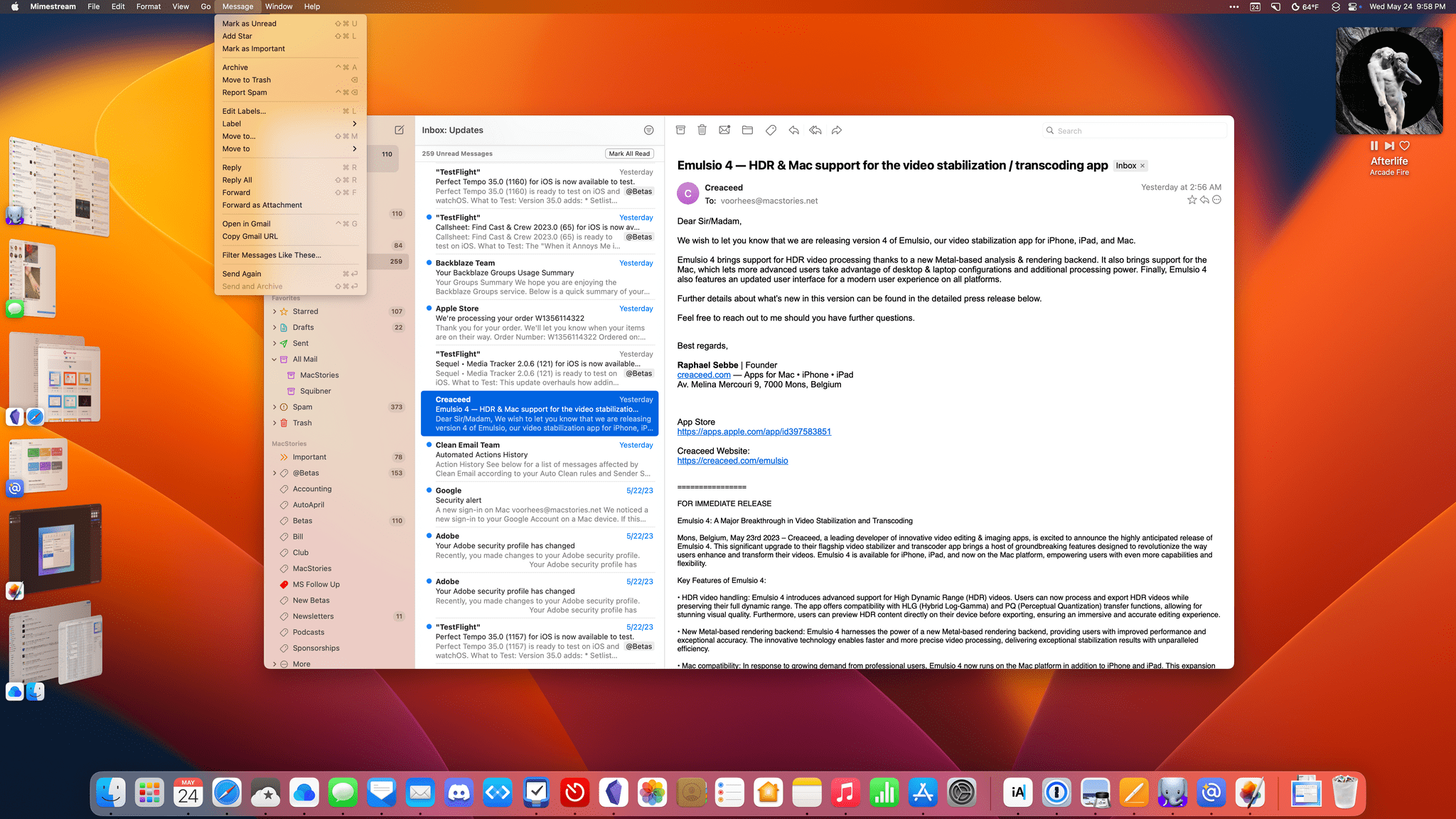Click the forward arrow toolbar icon

(x=837, y=130)
